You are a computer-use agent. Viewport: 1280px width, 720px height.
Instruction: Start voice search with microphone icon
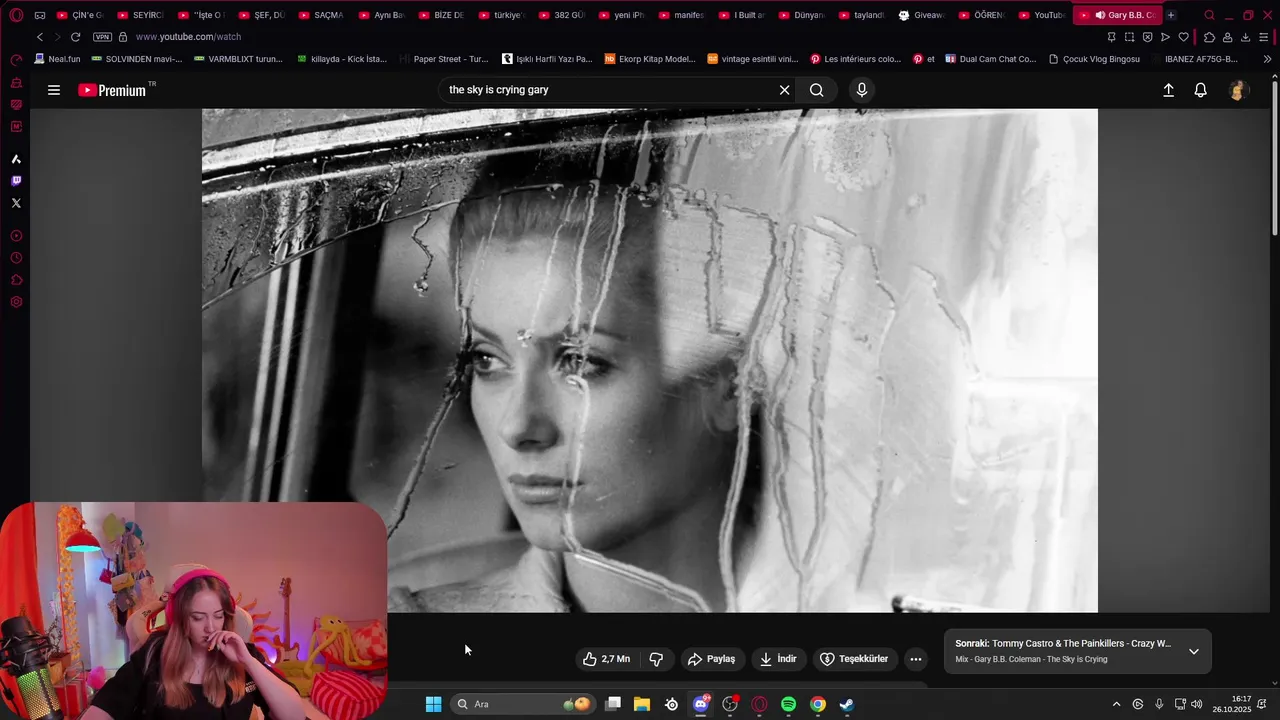(x=862, y=90)
